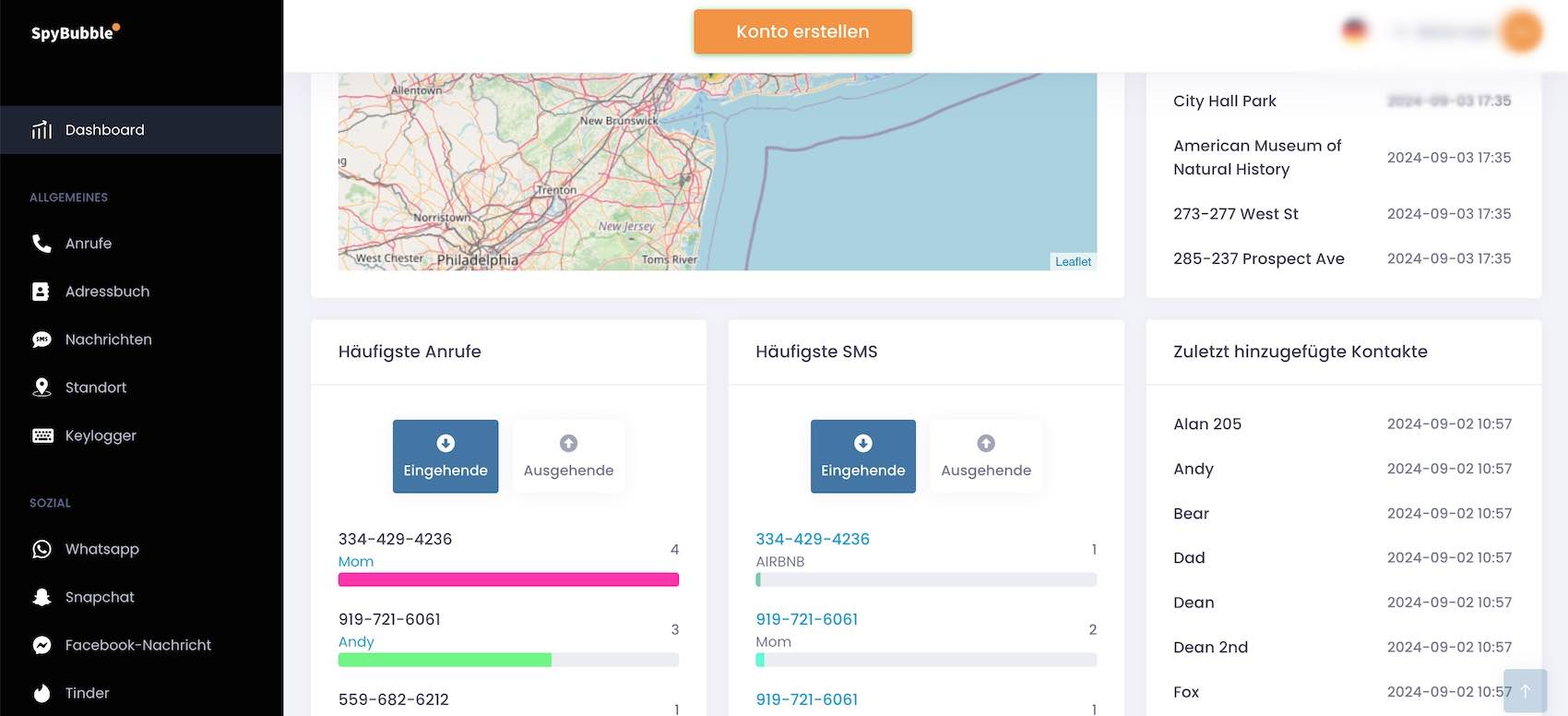The width and height of the screenshot is (1568, 716).
Task: Click the scroll-to-top arrow button
Action: [1526, 691]
